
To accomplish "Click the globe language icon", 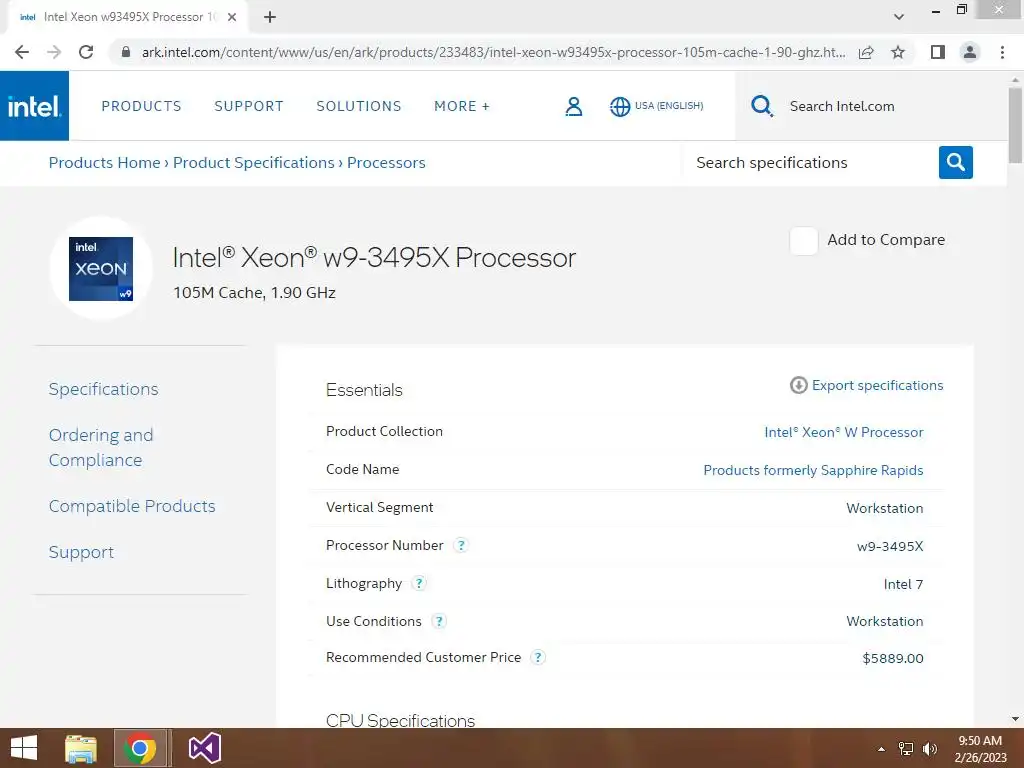I will pos(620,106).
